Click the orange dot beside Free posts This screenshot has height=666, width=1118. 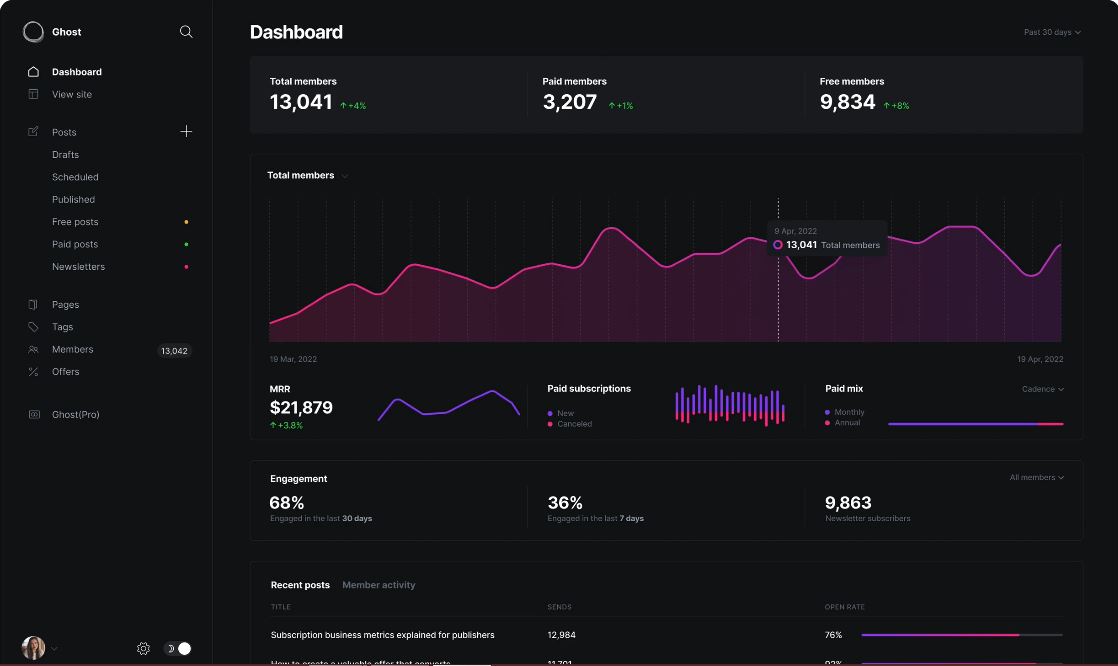coord(186,222)
